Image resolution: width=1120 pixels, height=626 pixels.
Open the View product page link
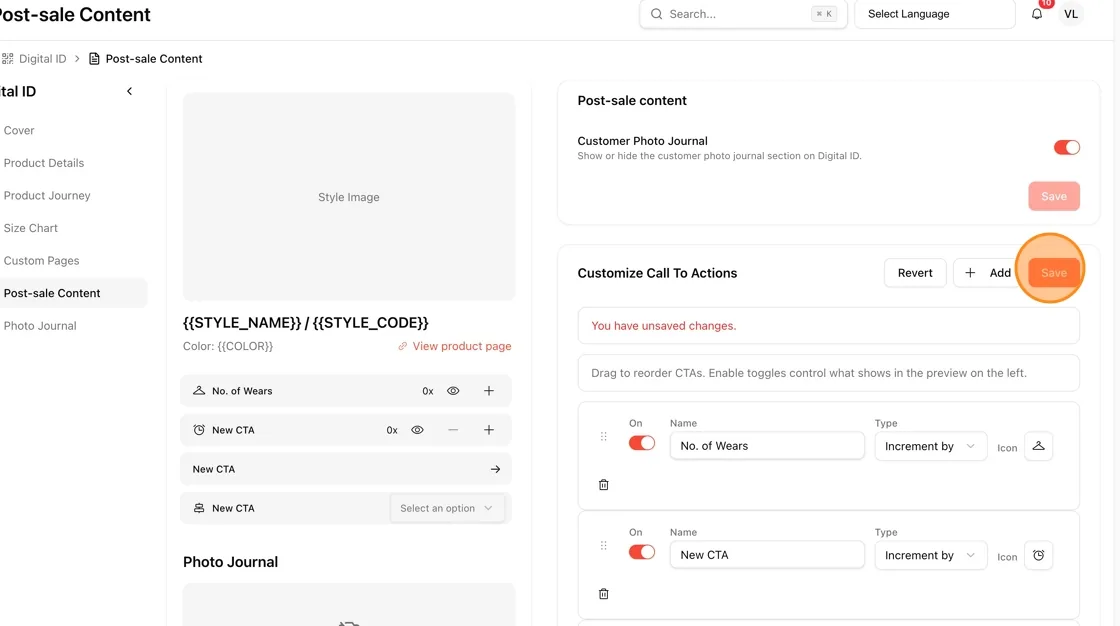(x=455, y=346)
